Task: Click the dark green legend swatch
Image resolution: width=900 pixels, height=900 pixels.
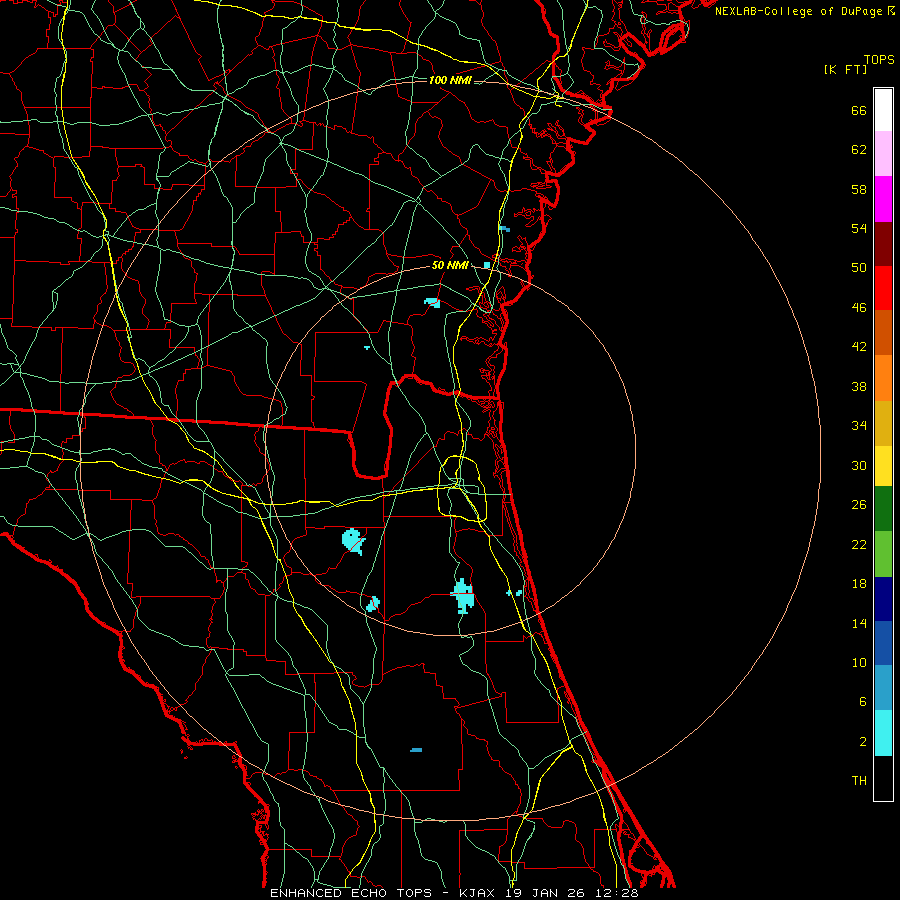Action: click(883, 509)
